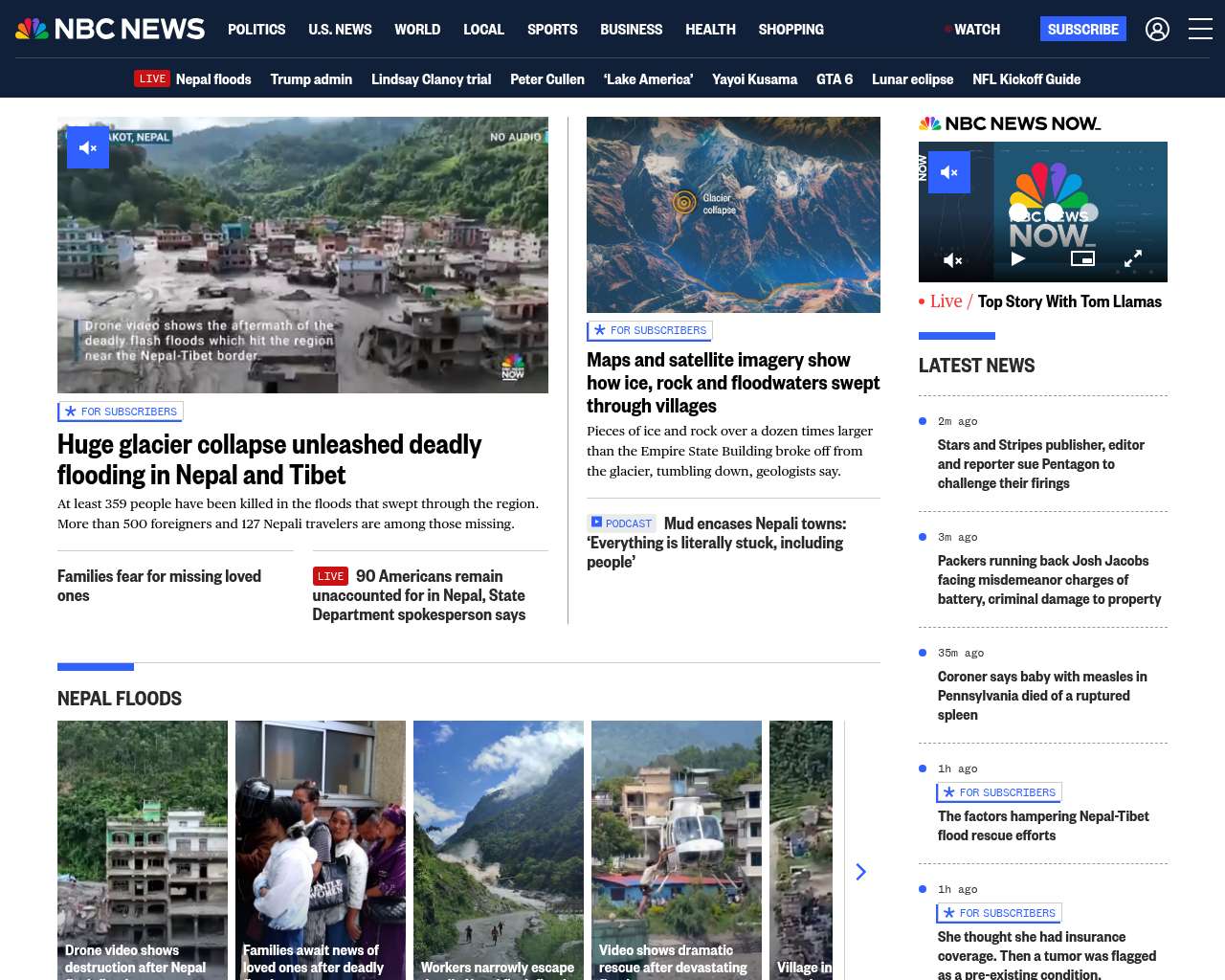Open the 'Families await news' carousel card

(x=321, y=850)
